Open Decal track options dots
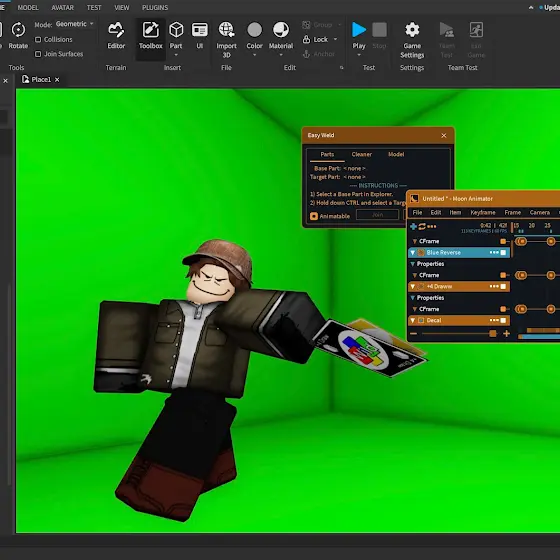The height and width of the screenshot is (560, 560). (494, 320)
